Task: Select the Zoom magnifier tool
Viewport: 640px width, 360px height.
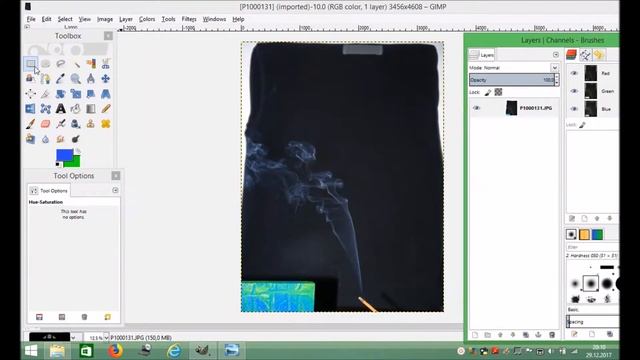Action: pyautogui.click(x=76, y=79)
